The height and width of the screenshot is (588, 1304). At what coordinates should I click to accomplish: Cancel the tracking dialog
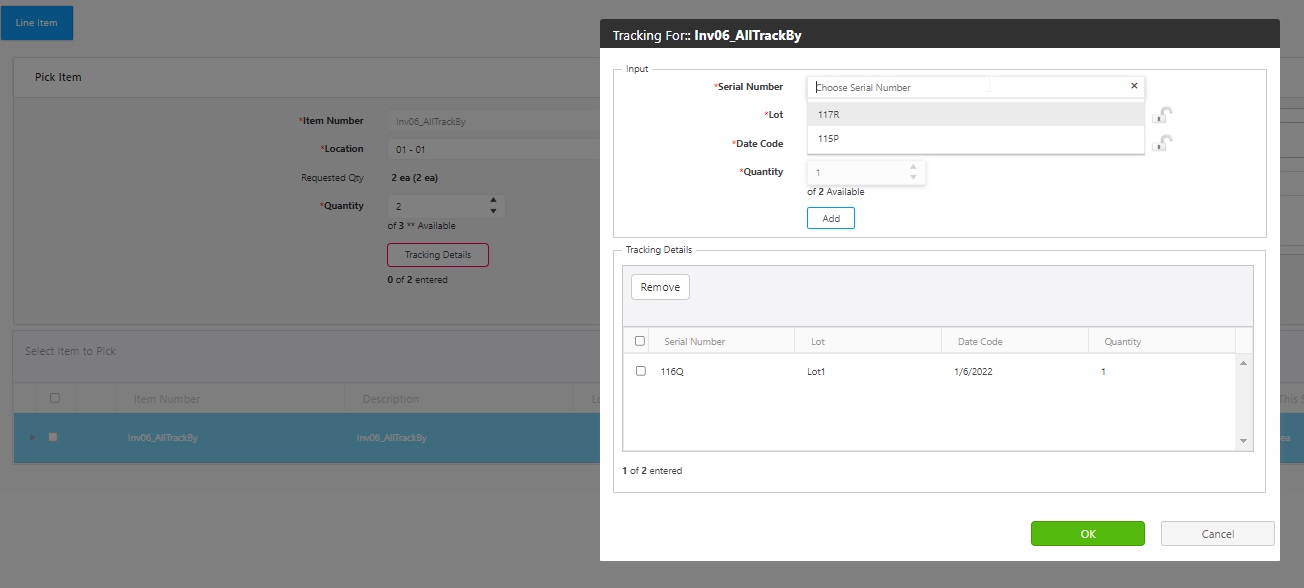[x=1217, y=534]
